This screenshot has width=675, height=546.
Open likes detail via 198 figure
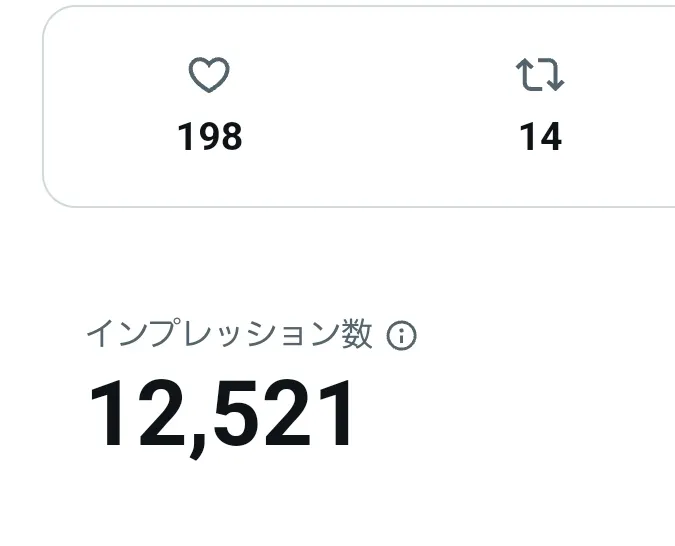point(210,137)
